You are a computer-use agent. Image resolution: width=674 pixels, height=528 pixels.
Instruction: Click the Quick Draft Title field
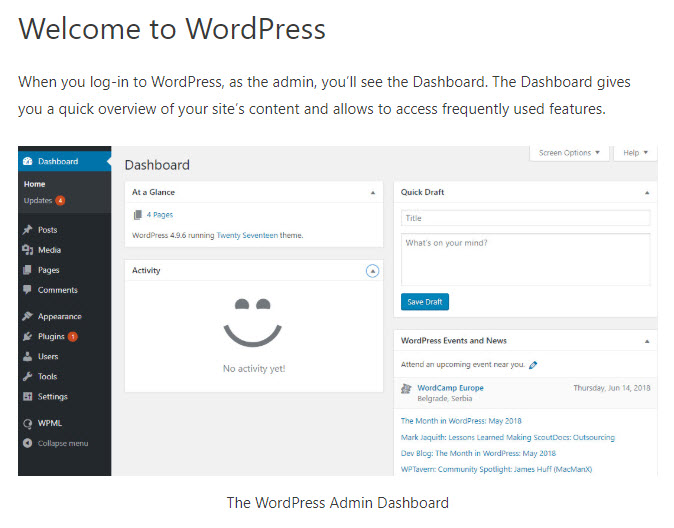point(525,218)
